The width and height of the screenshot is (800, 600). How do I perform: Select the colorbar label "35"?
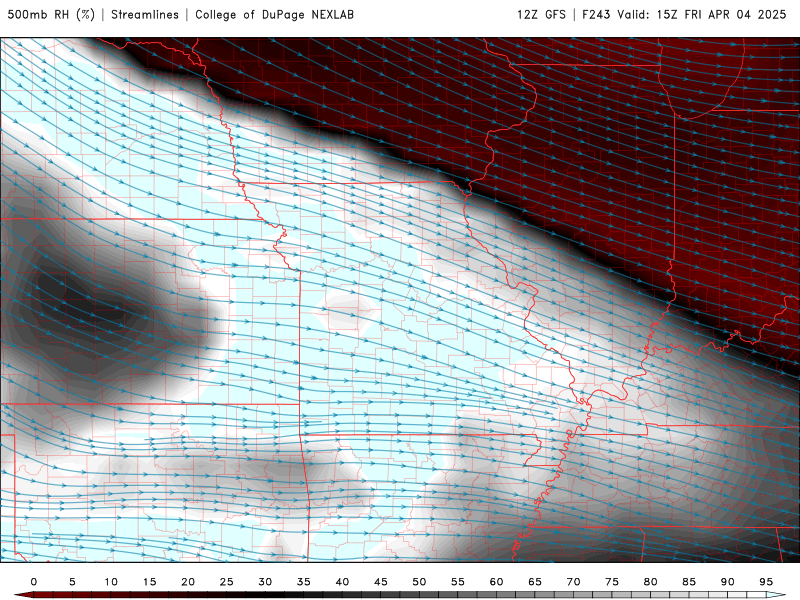point(304,582)
